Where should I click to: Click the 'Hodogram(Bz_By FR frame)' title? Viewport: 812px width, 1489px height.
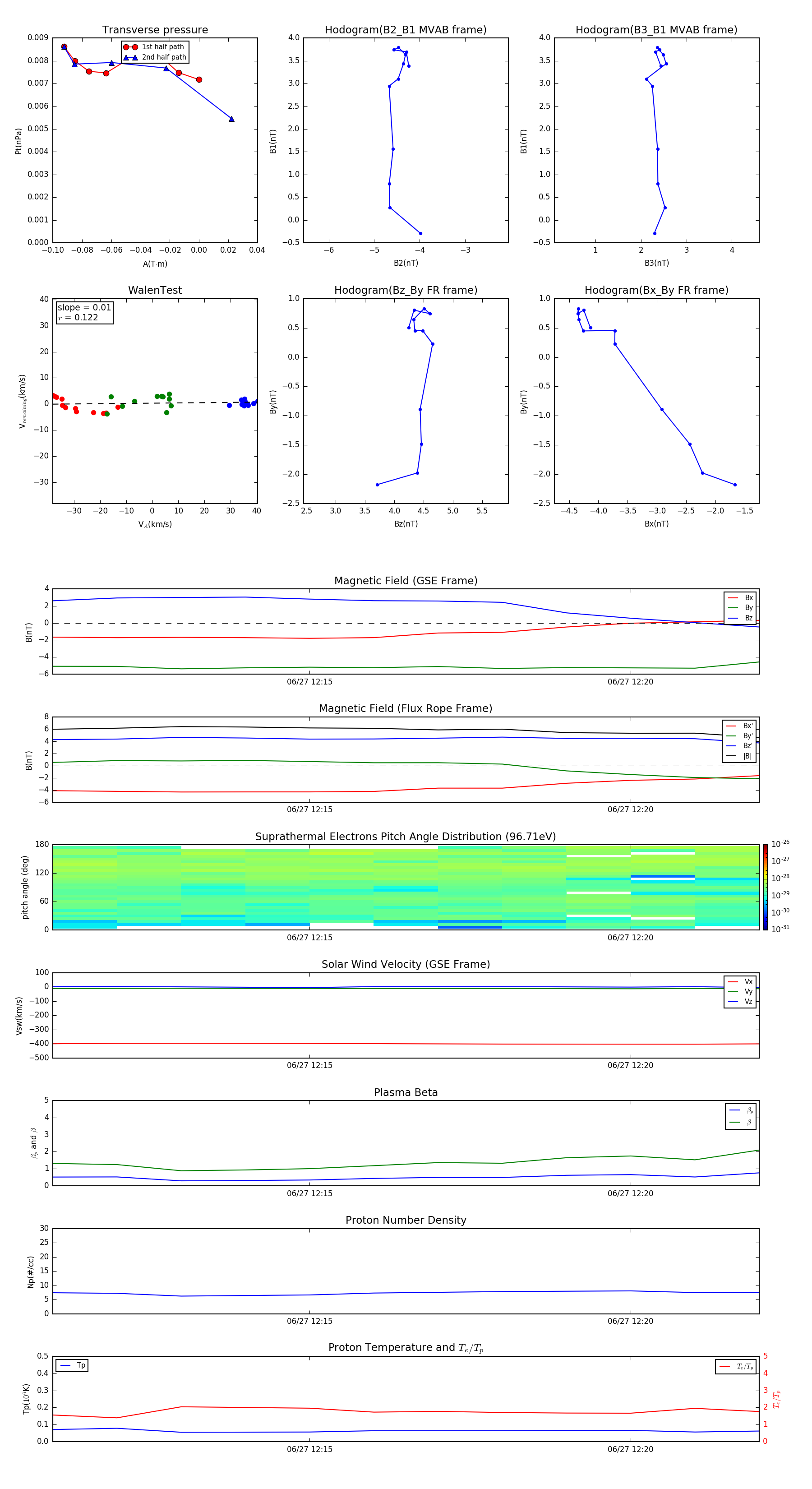pos(406,290)
